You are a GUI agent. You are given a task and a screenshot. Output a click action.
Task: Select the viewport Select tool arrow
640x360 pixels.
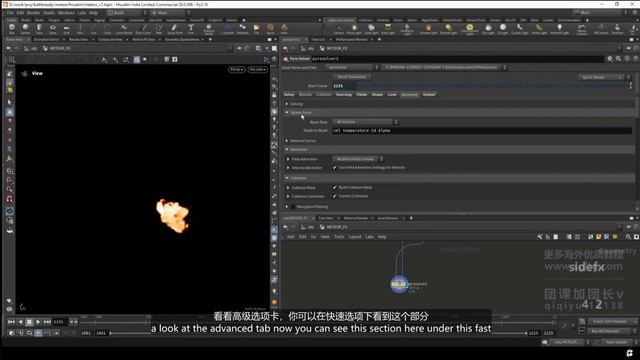pyautogui.click(x=9, y=102)
